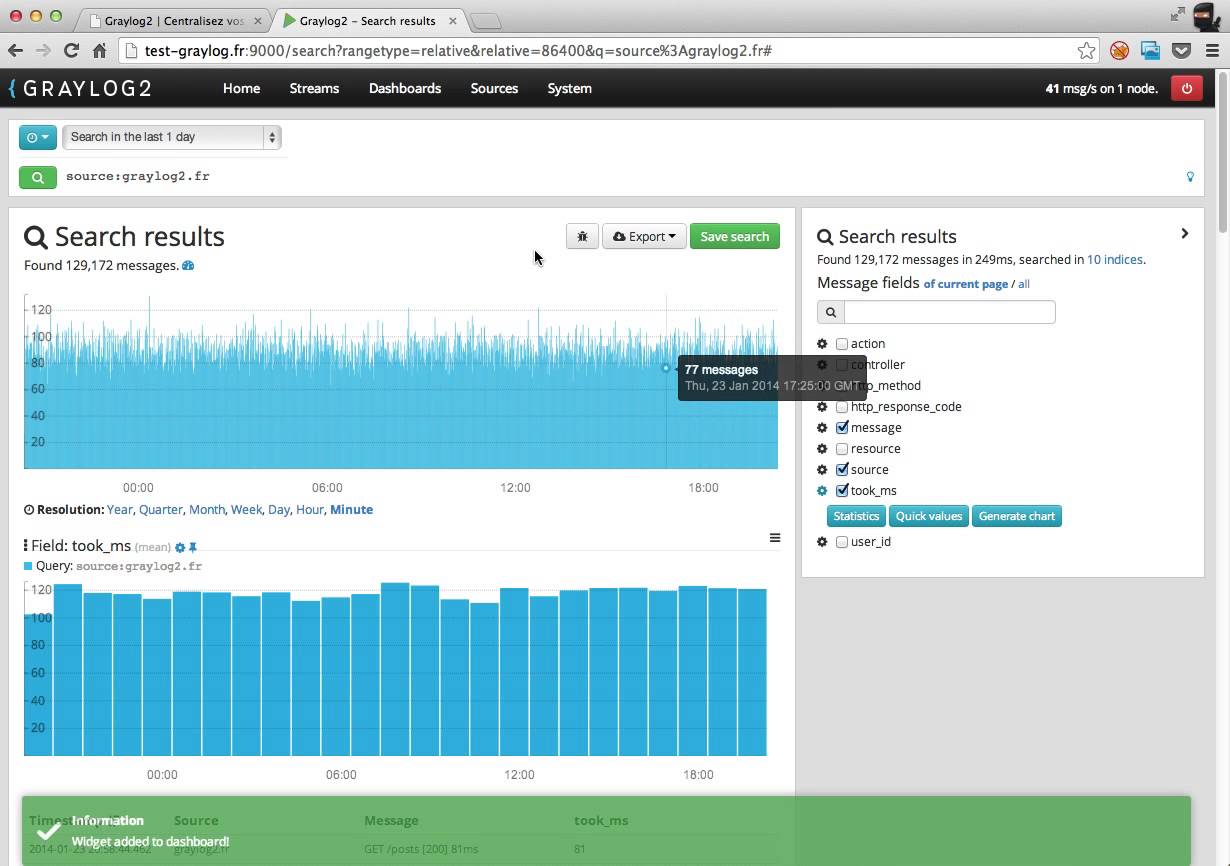
Task: Click the browser reload button
Action: point(71,50)
